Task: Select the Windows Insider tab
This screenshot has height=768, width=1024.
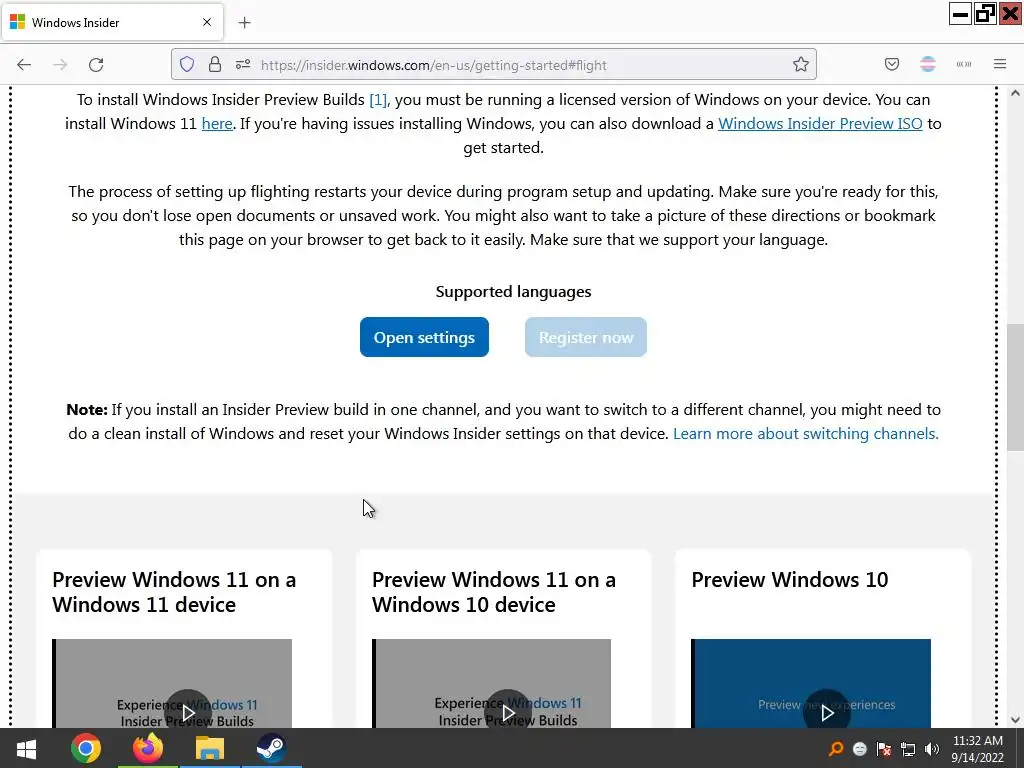Action: pyautogui.click(x=113, y=22)
